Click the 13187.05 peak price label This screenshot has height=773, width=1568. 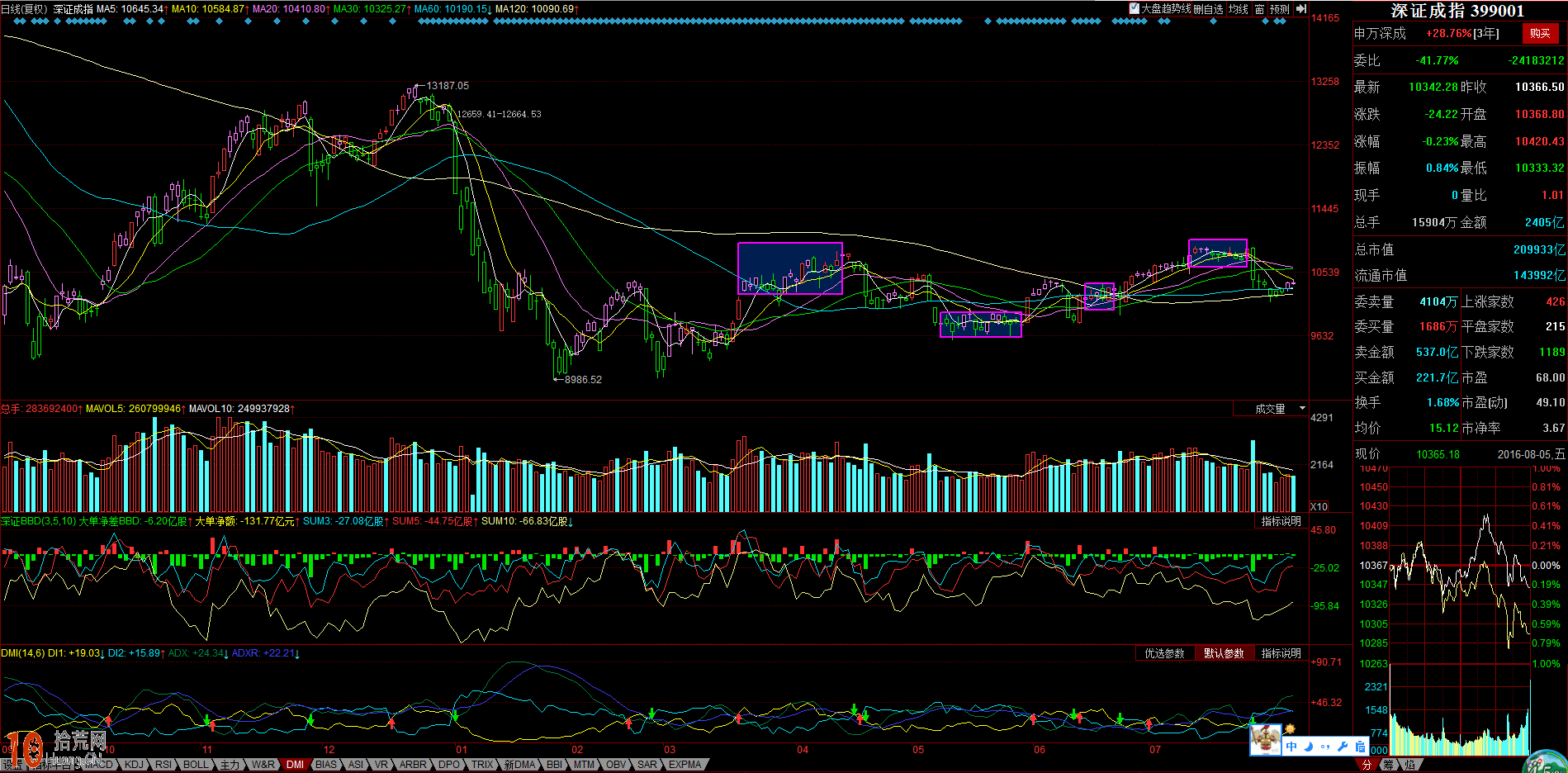(447, 86)
